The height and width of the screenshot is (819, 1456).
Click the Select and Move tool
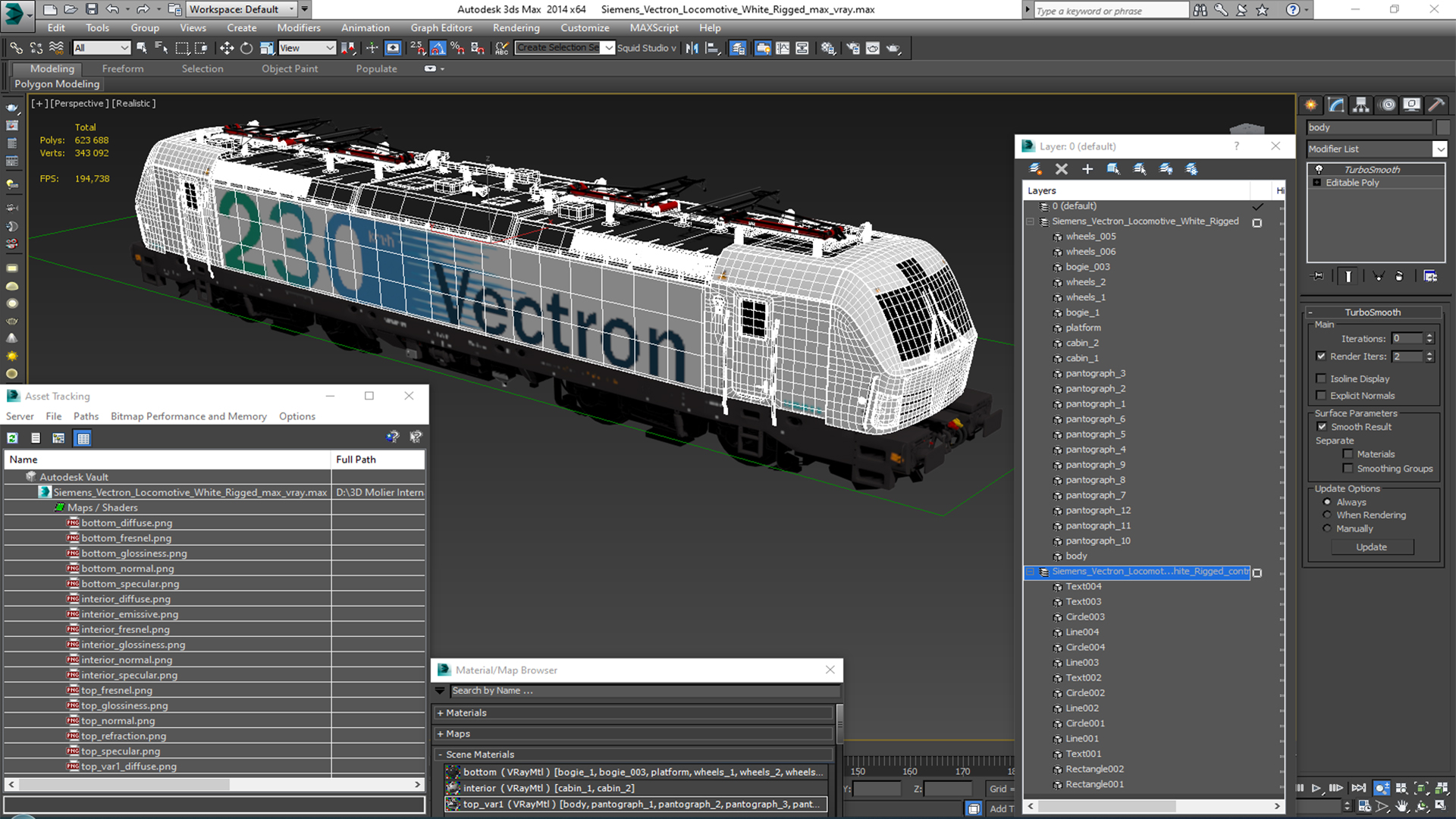[227, 48]
